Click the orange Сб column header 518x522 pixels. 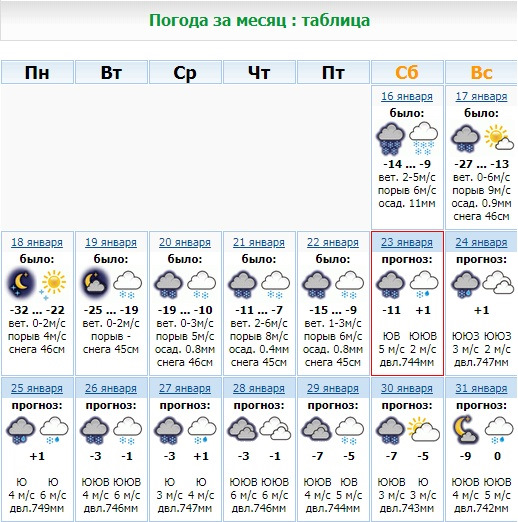coord(407,72)
